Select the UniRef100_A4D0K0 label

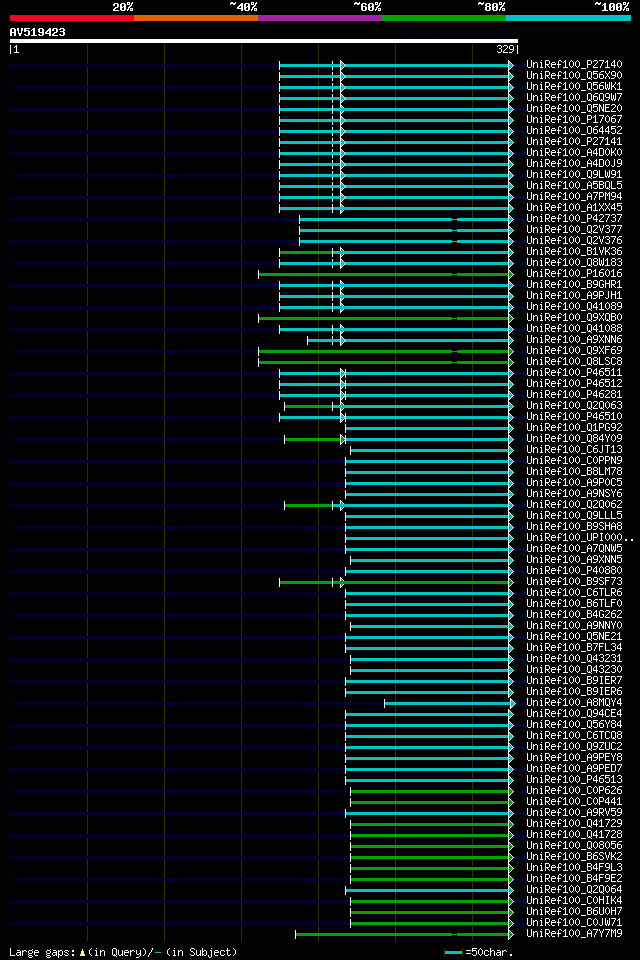coord(574,152)
